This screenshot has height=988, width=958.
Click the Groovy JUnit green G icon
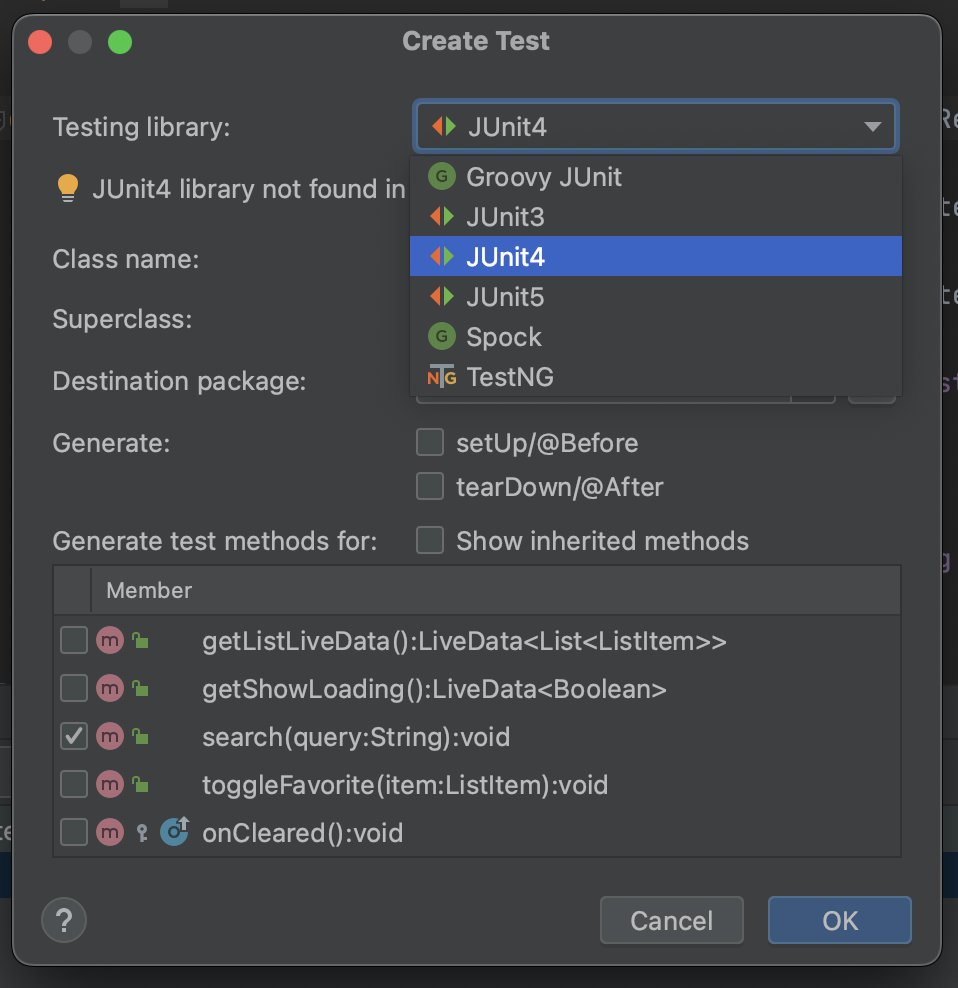click(442, 177)
